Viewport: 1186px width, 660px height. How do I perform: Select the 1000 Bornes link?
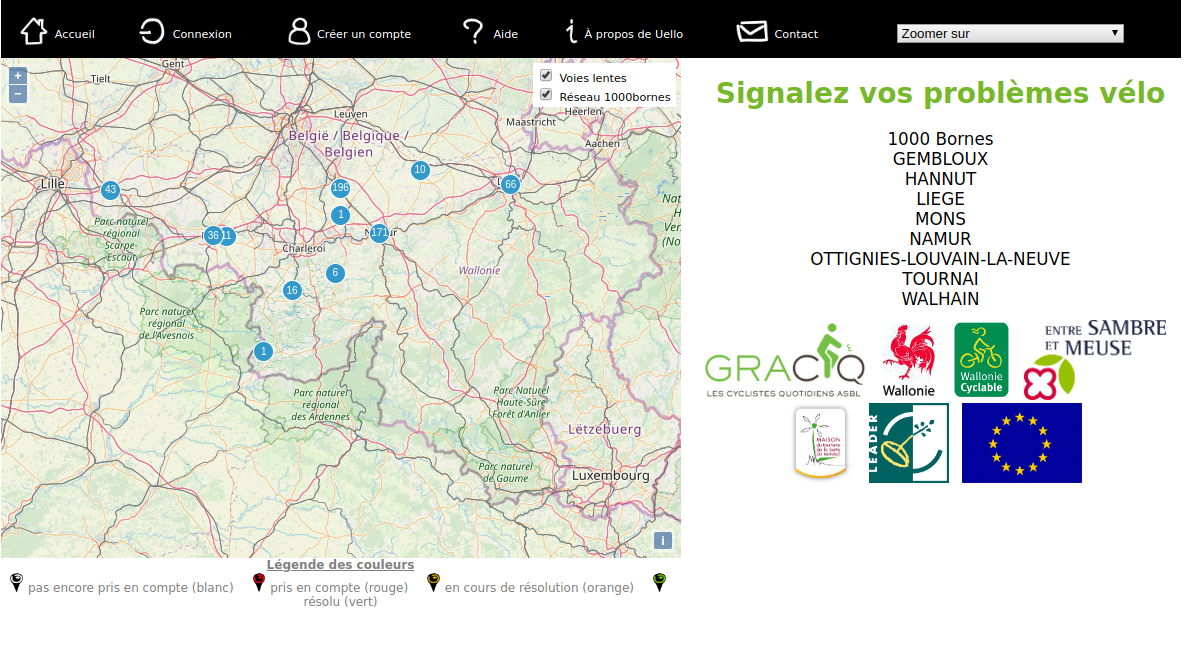940,139
